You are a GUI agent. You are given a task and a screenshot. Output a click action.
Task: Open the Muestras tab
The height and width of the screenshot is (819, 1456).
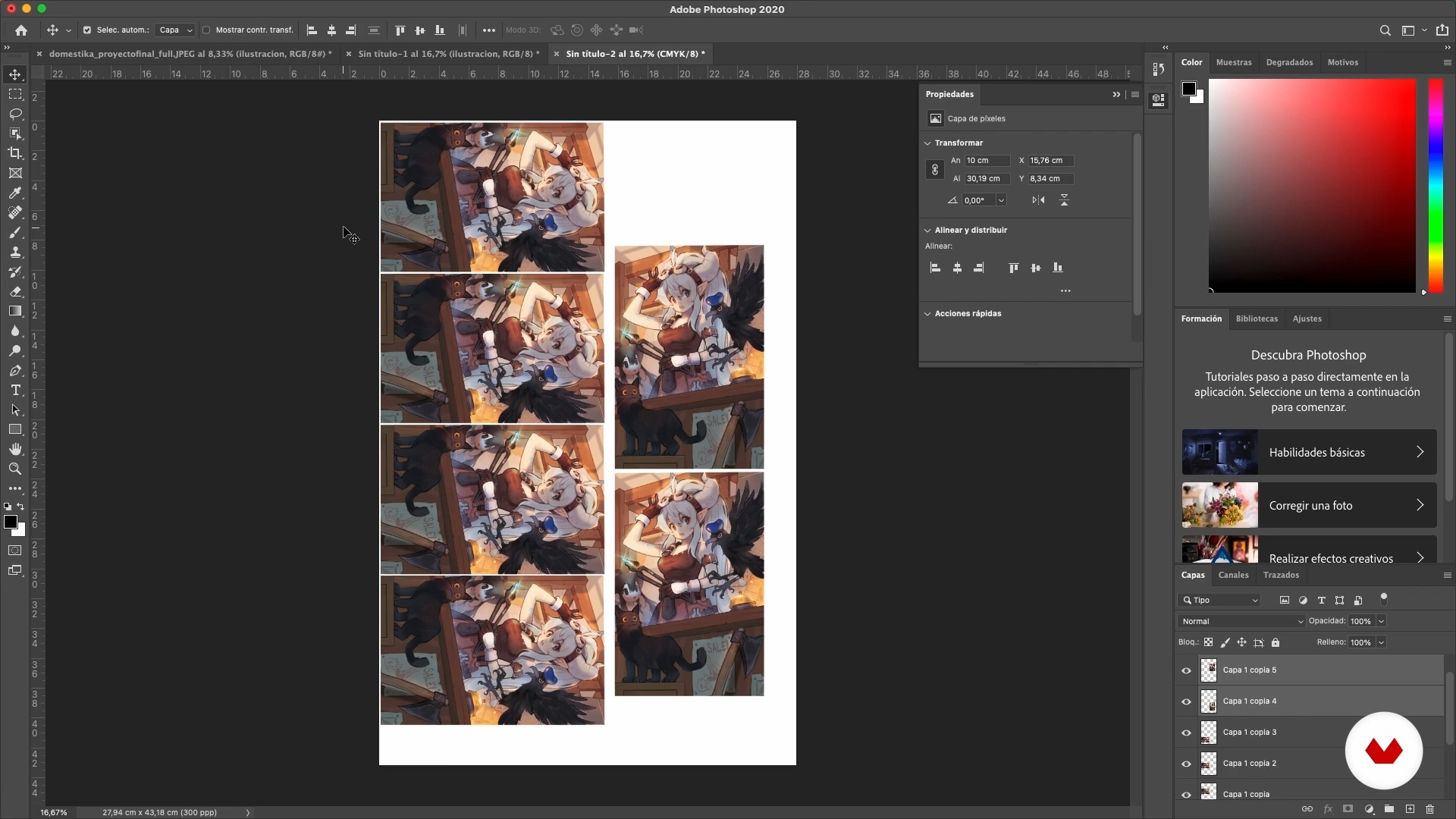point(1234,62)
